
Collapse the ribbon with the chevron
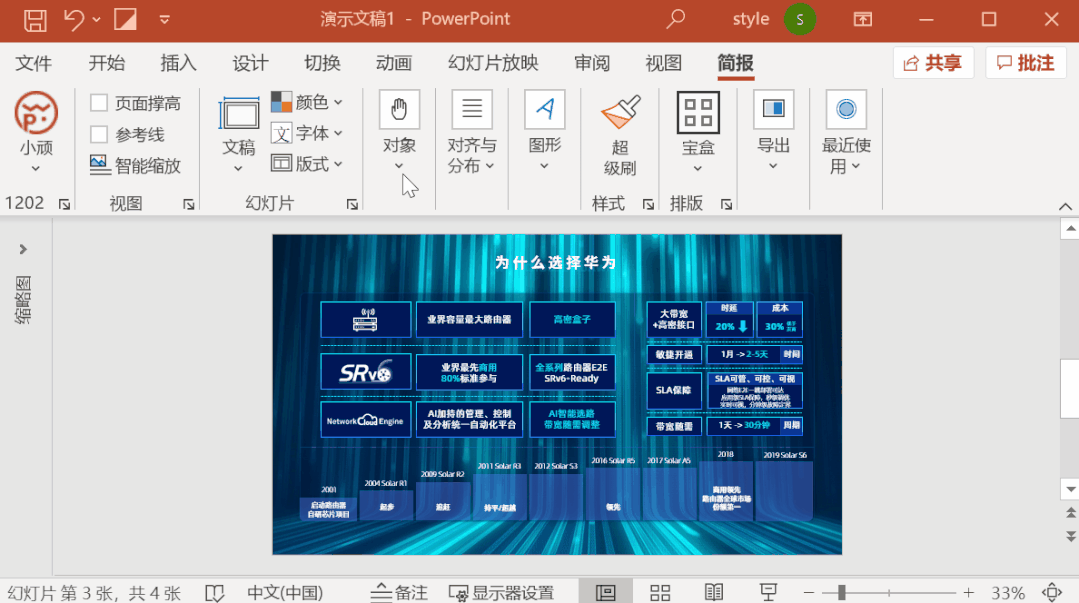tap(1065, 206)
